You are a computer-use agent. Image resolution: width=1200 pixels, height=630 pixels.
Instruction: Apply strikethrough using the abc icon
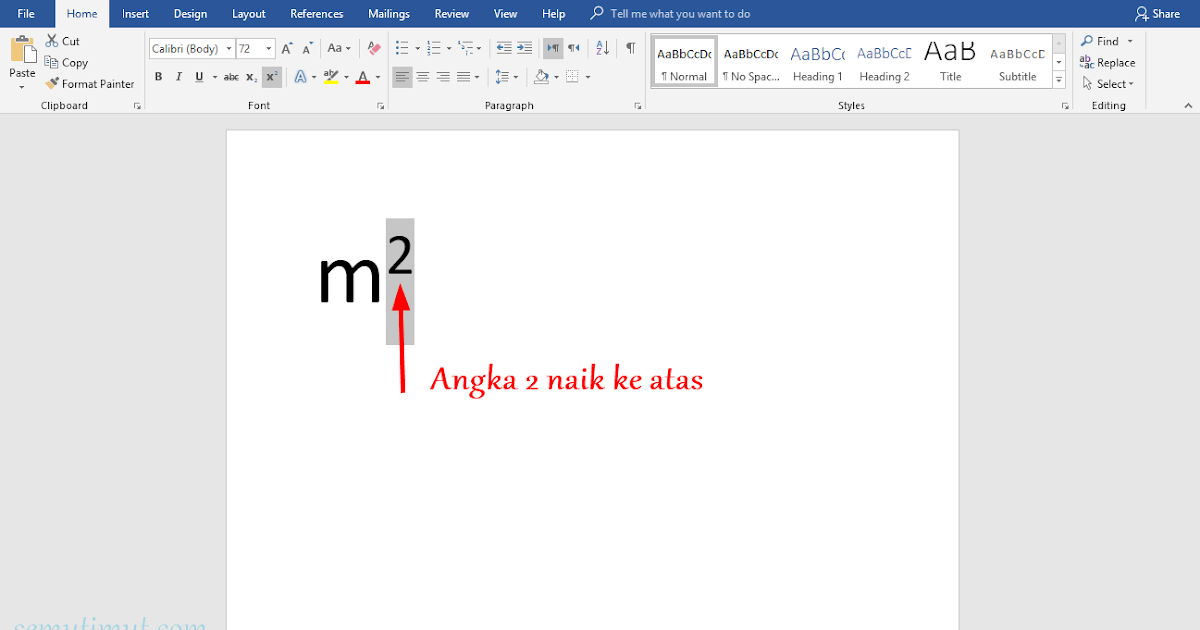tap(231, 77)
